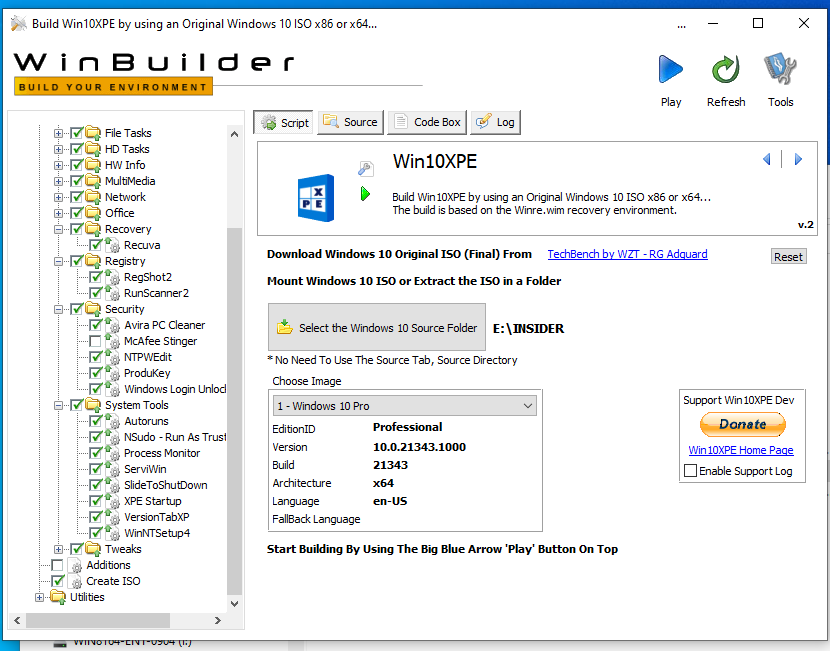This screenshot has height=651, width=830.
Task: Click the RegShot2 script icon
Action: pyautogui.click(x=112, y=277)
